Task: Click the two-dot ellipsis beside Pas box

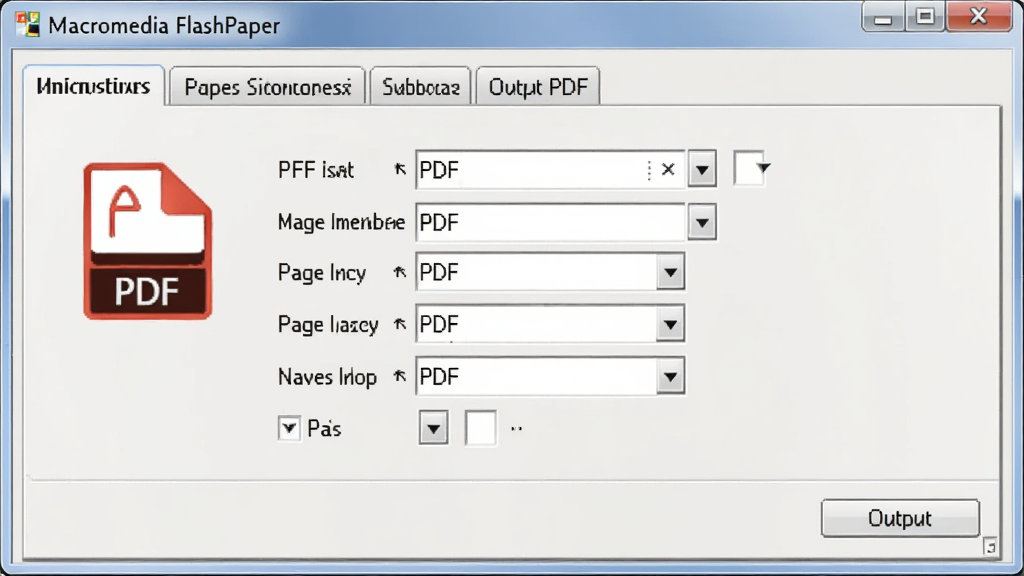Action: pyautogui.click(x=517, y=429)
